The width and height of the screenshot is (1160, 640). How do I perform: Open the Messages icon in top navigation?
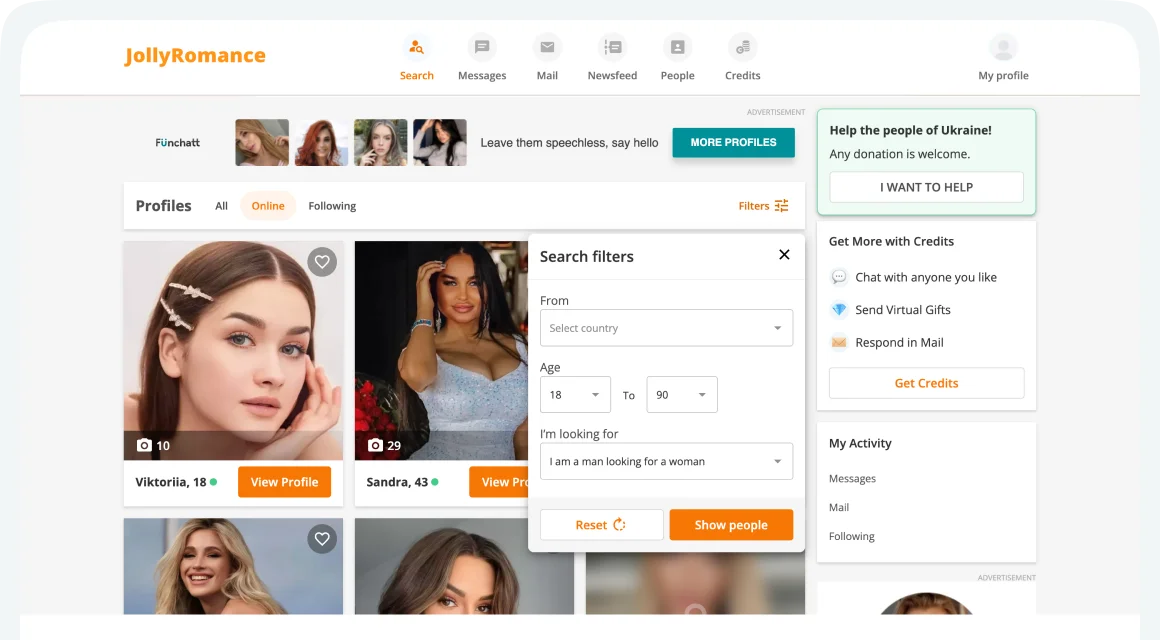click(482, 47)
